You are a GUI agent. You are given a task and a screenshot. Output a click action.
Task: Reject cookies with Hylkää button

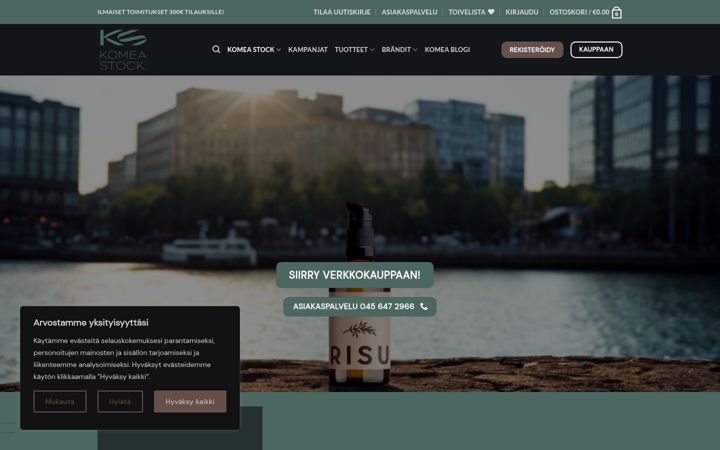(x=120, y=401)
